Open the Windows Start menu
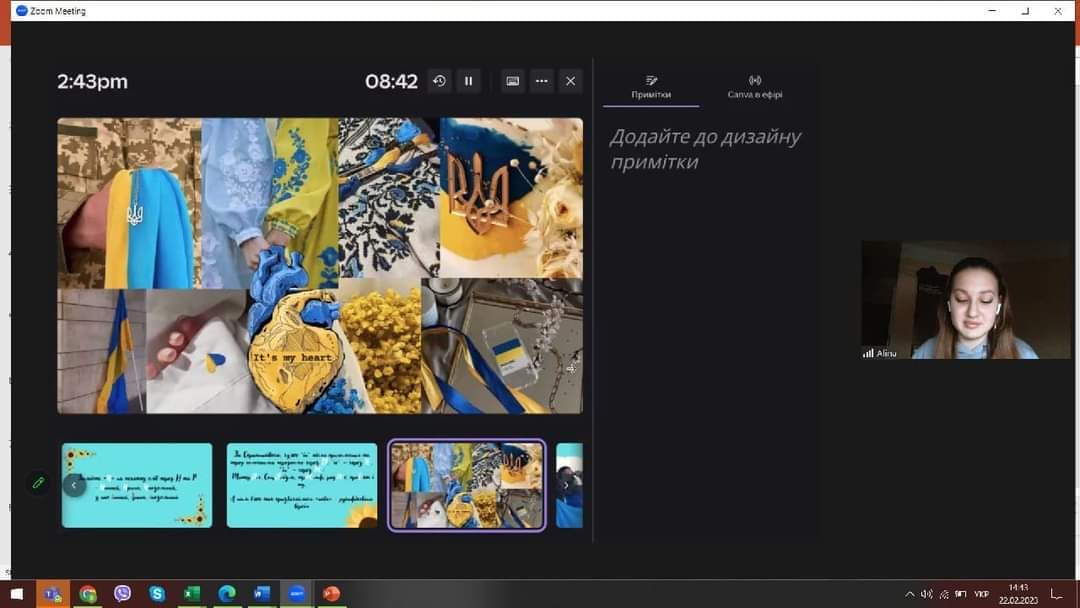1080x608 pixels. 17,594
